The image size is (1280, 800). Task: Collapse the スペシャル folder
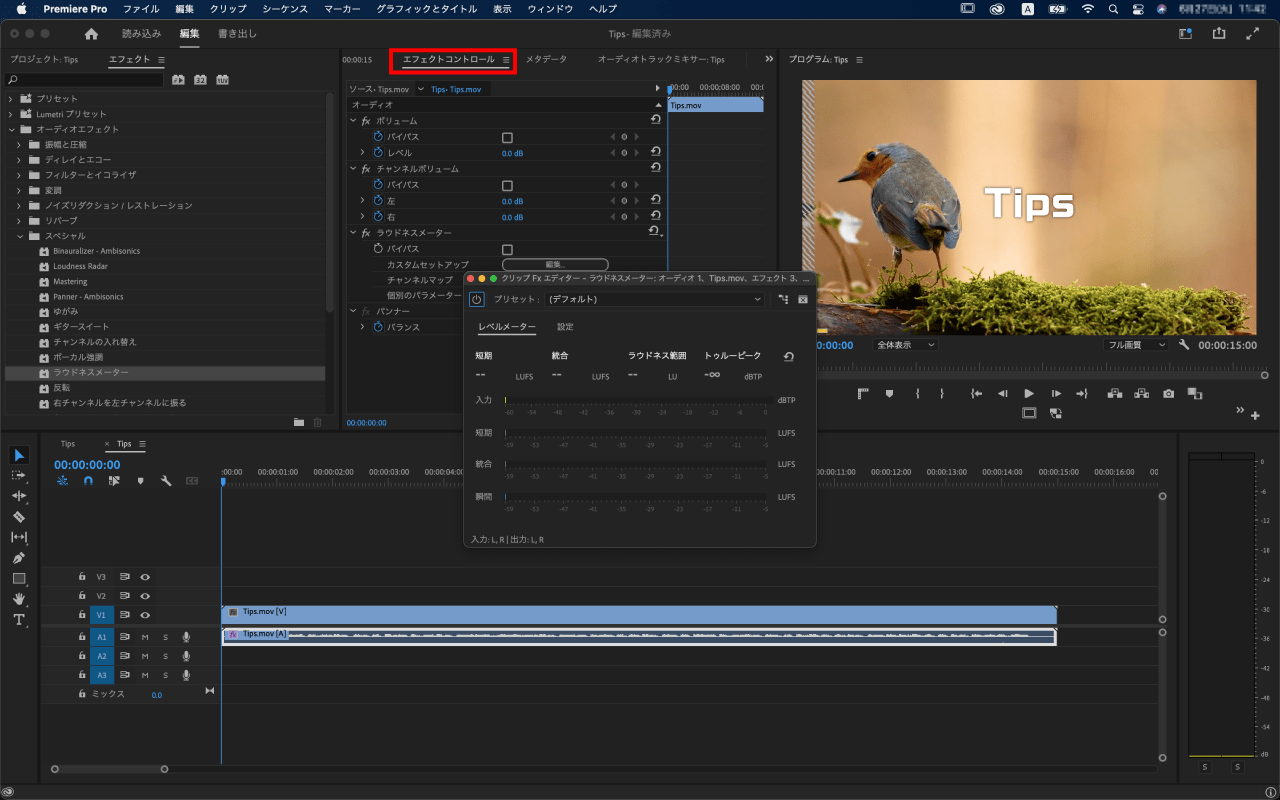[19, 236]
